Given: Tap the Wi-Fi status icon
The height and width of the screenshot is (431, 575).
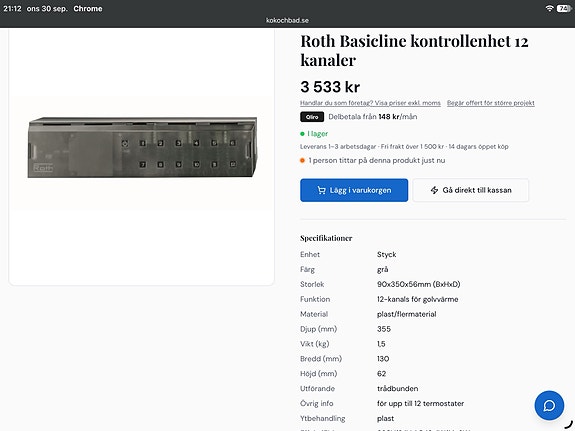Looking at the screenshot, I should [x=549, y=8].
